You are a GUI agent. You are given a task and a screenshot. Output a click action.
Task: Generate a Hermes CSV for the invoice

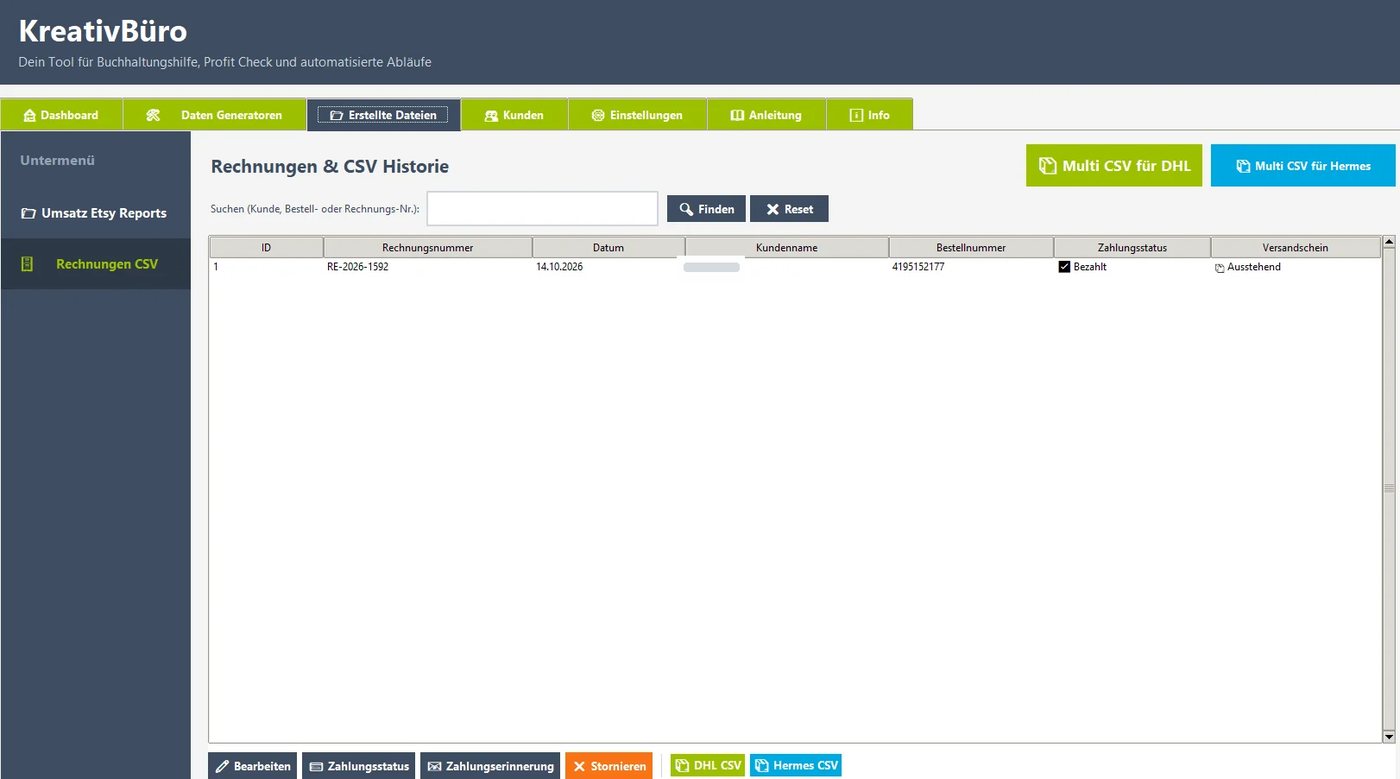click(795, 765)
